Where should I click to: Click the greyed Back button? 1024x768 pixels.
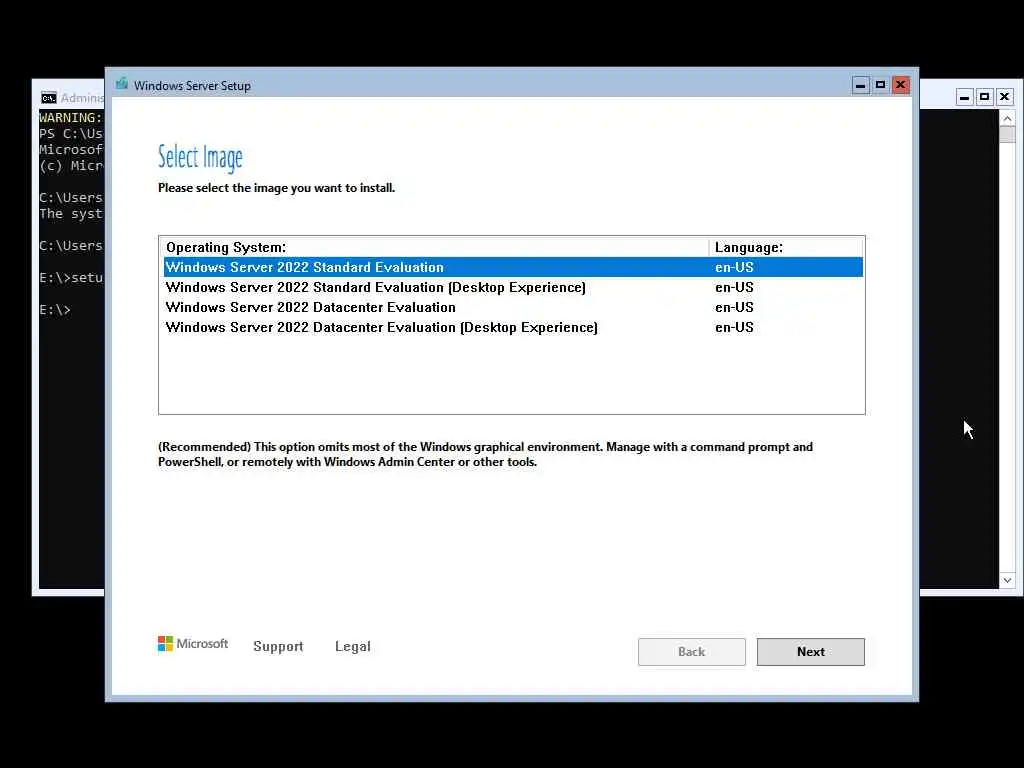(692, 652)
